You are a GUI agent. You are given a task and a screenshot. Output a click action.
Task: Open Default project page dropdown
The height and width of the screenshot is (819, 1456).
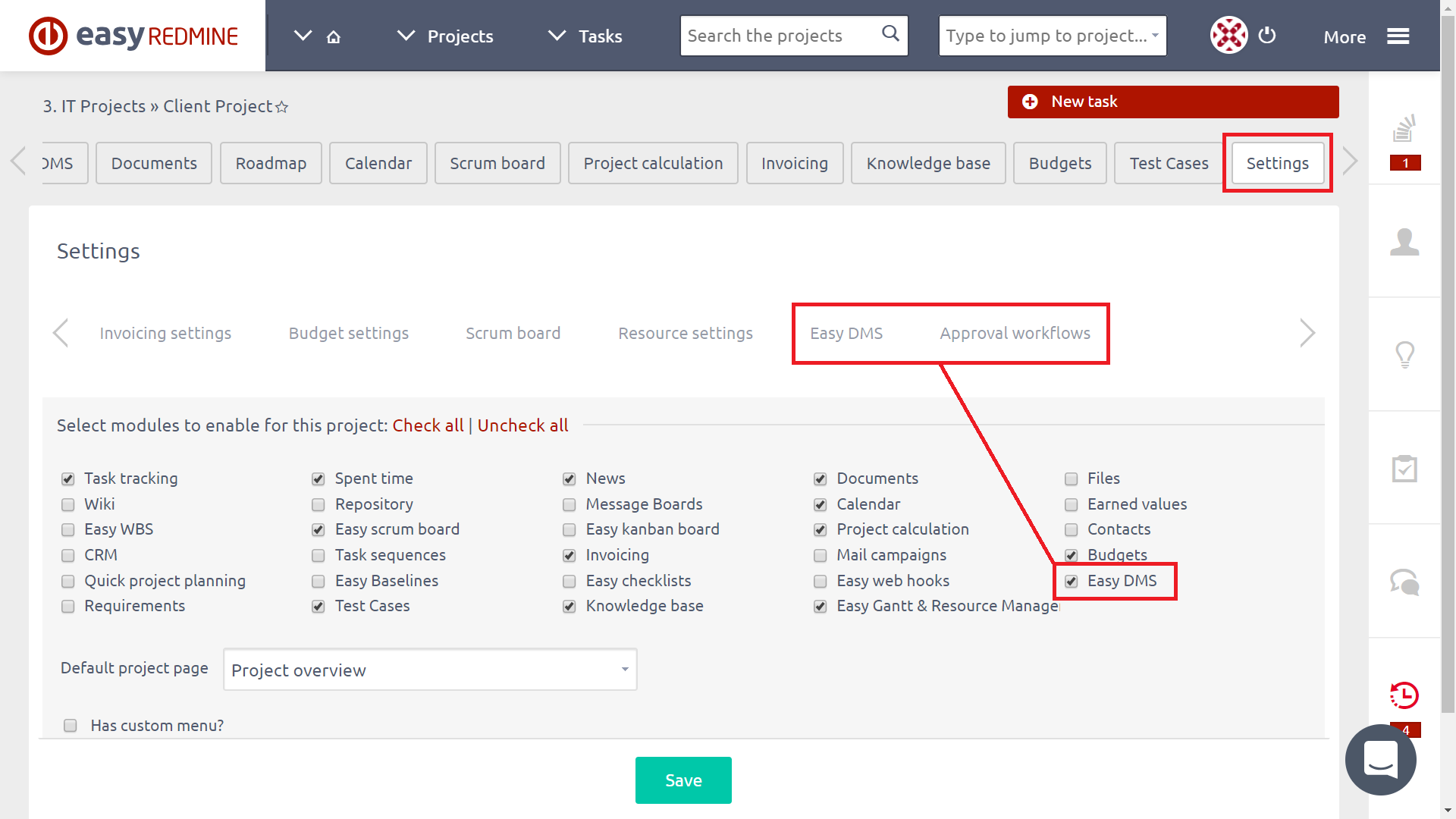(x=430, y=670)
